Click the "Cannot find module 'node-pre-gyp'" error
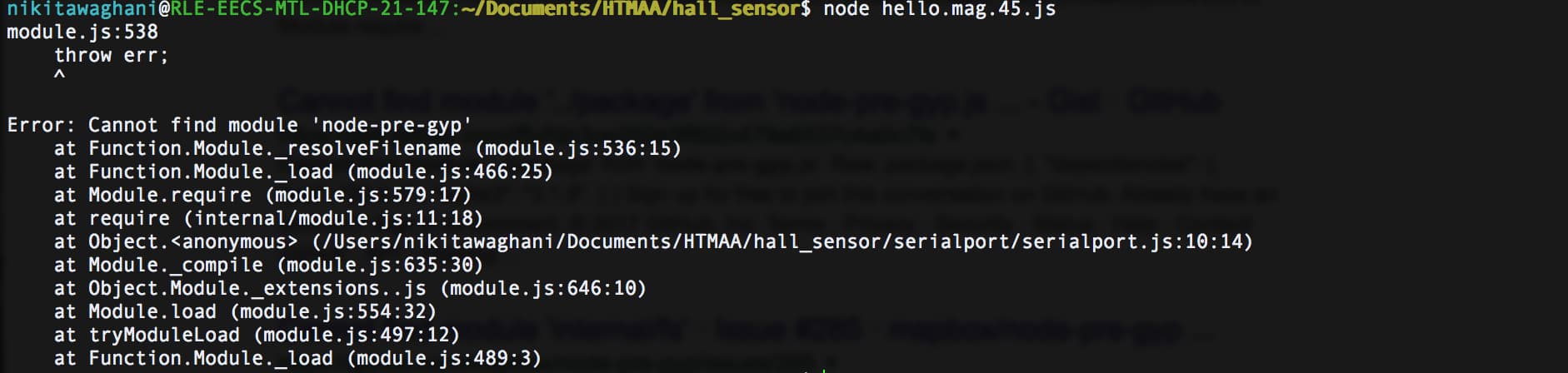 tap(280, 125)
